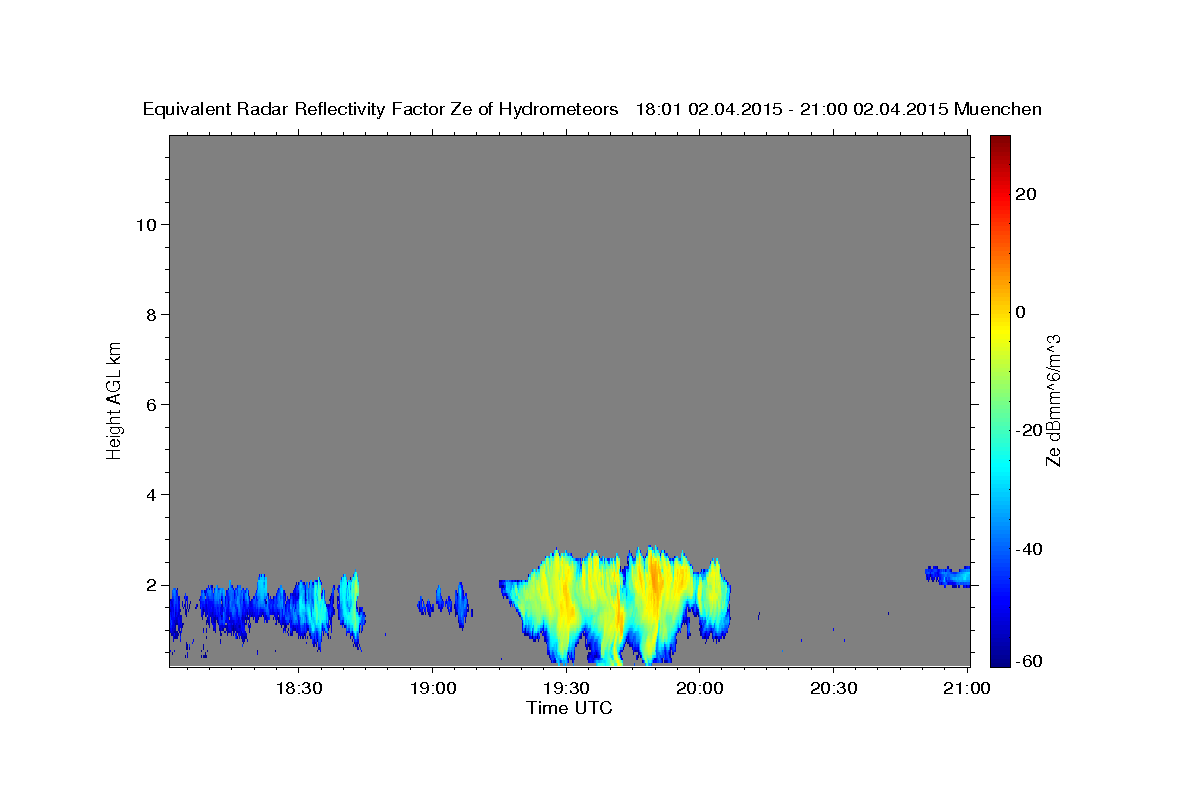Click the height tick label '10'
Screen dimensions: 1200x800
(x=147, y=225)
